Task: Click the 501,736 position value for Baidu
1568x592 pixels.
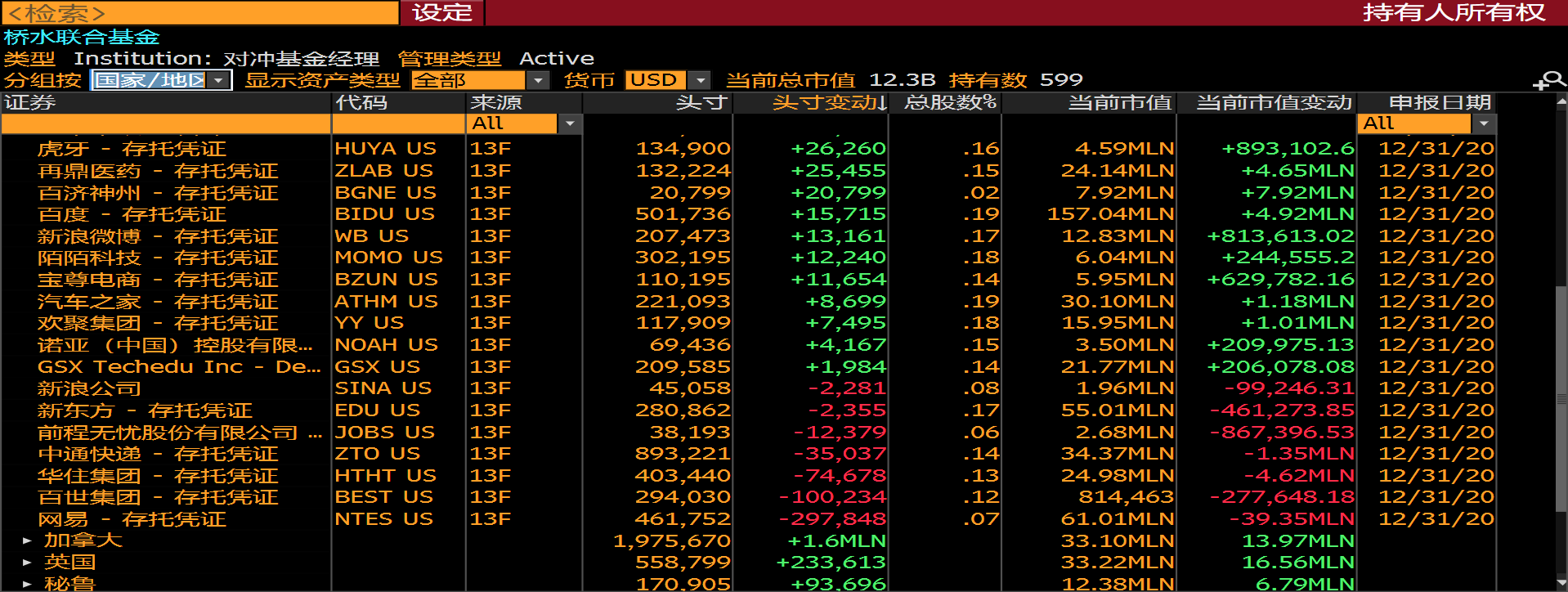Action: 683,214
